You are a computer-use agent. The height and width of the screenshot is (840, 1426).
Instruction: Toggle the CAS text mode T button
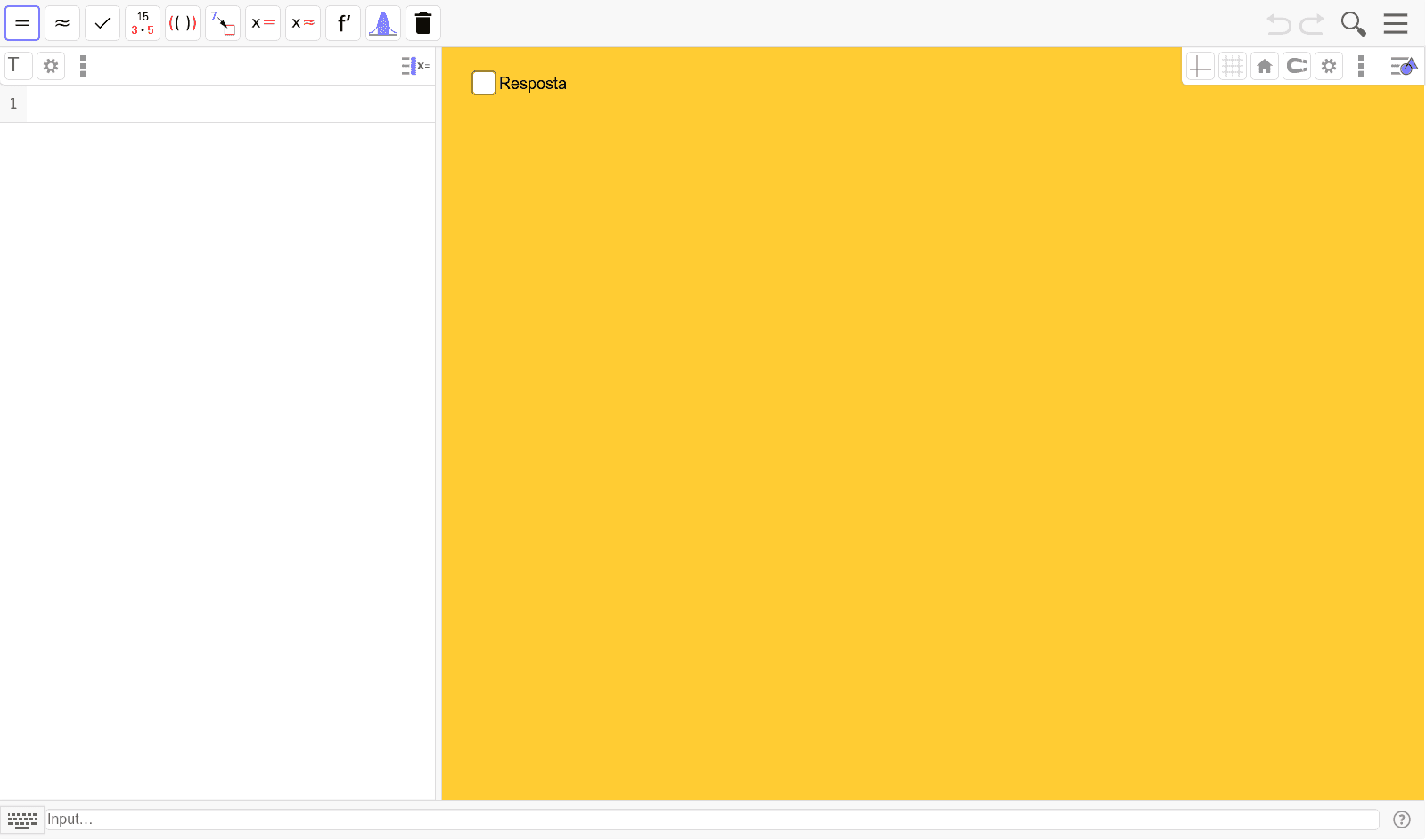click(x=18, y=66)
